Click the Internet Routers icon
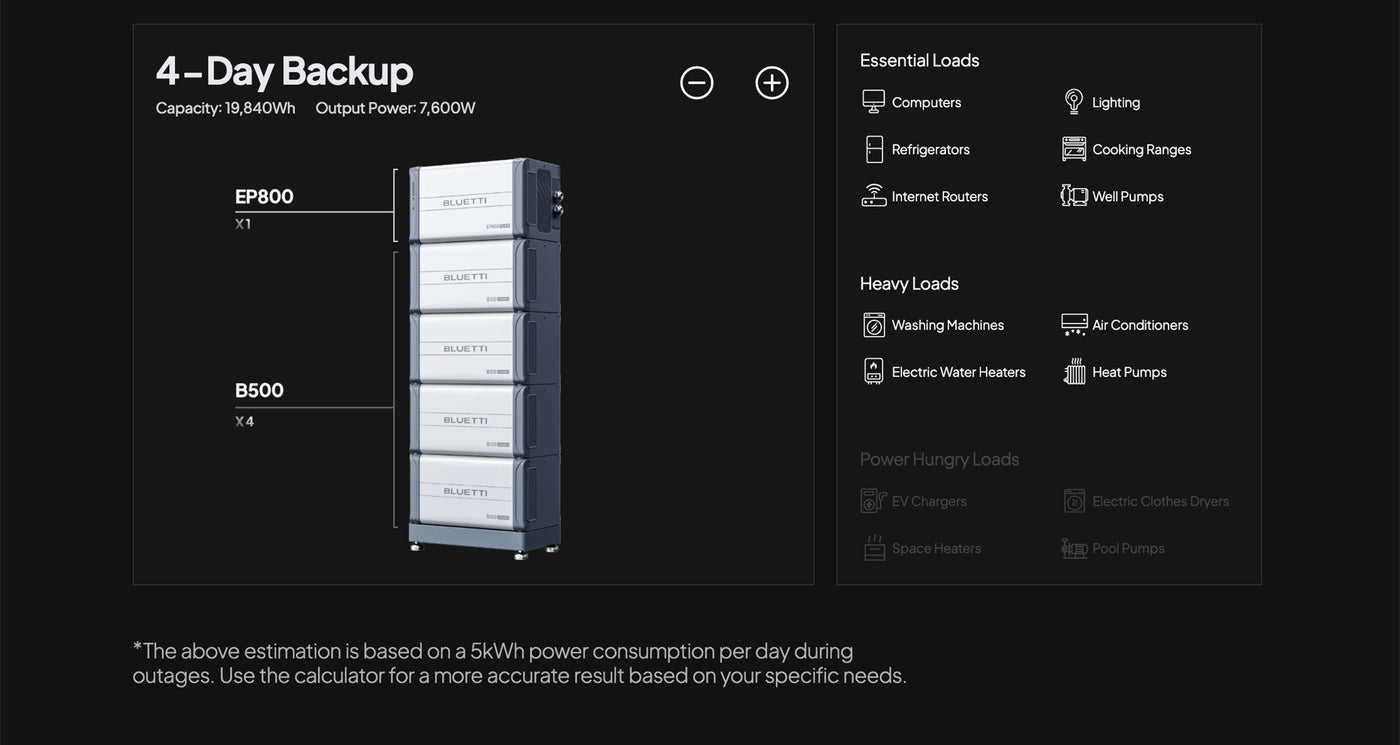 pos(874,196)
